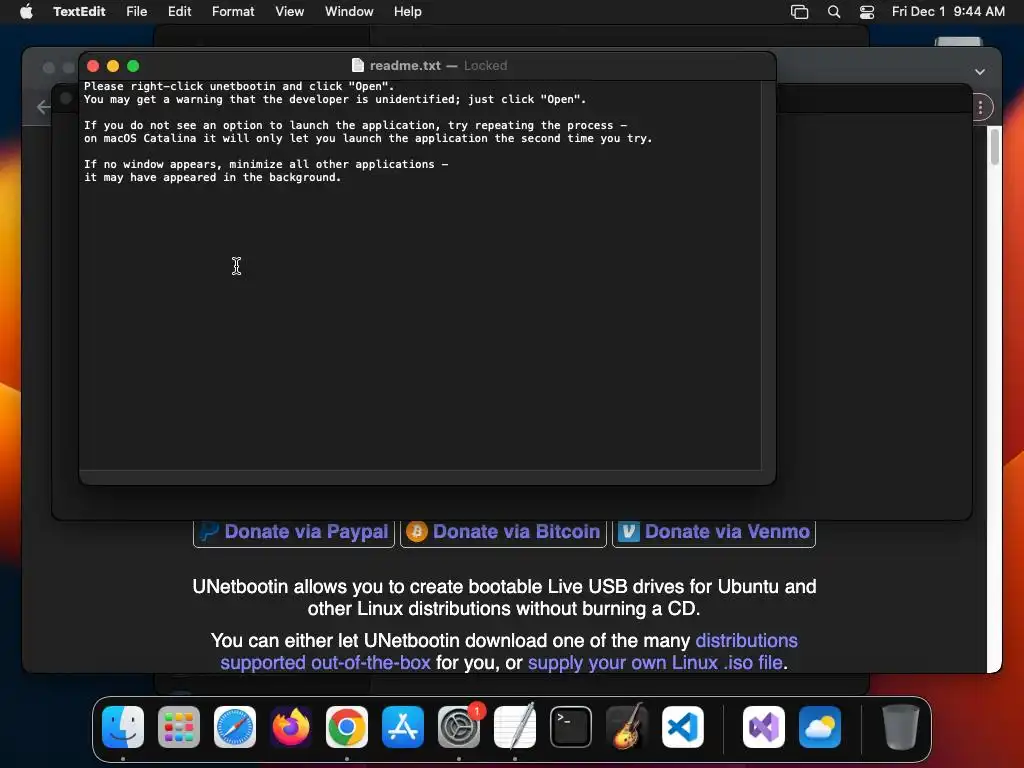Open the Format menu
The width and height of the screenshot is (1024, 768).
point(233,12)
